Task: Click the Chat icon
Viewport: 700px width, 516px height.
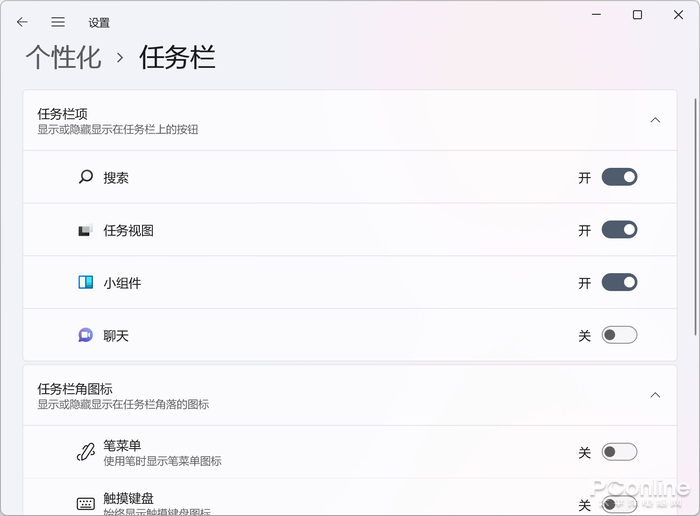Action: point(86,336)
